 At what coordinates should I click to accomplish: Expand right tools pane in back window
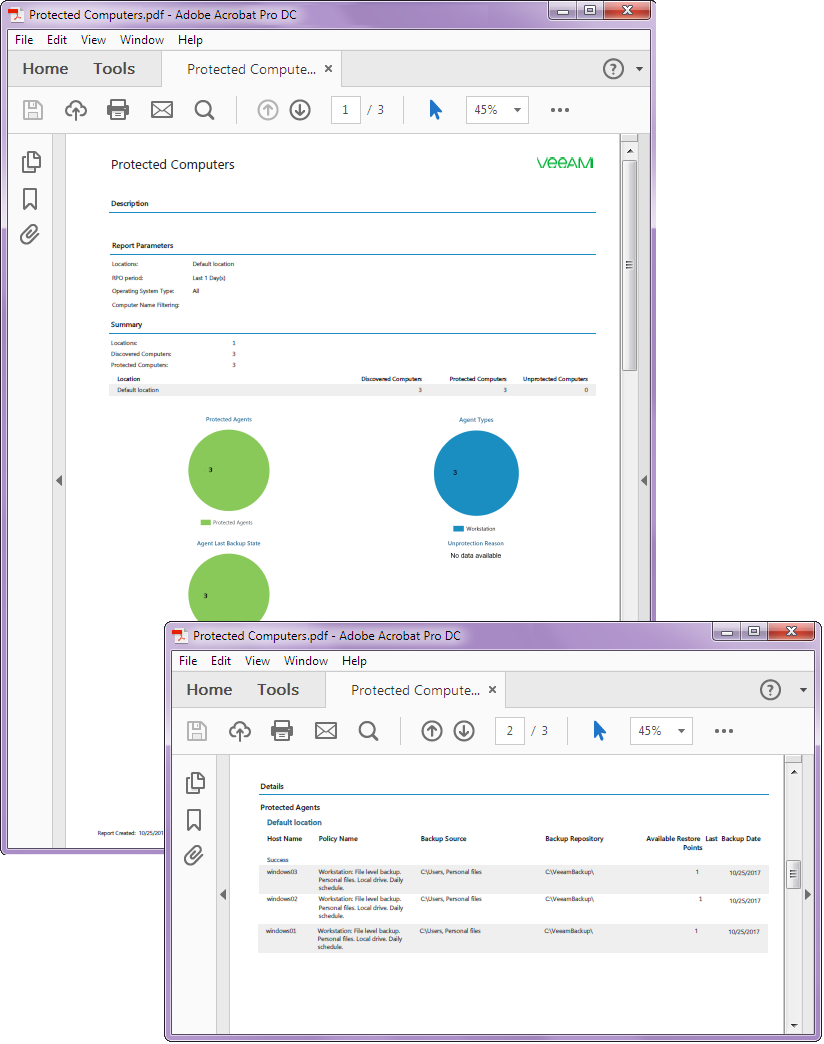point(644,480)
